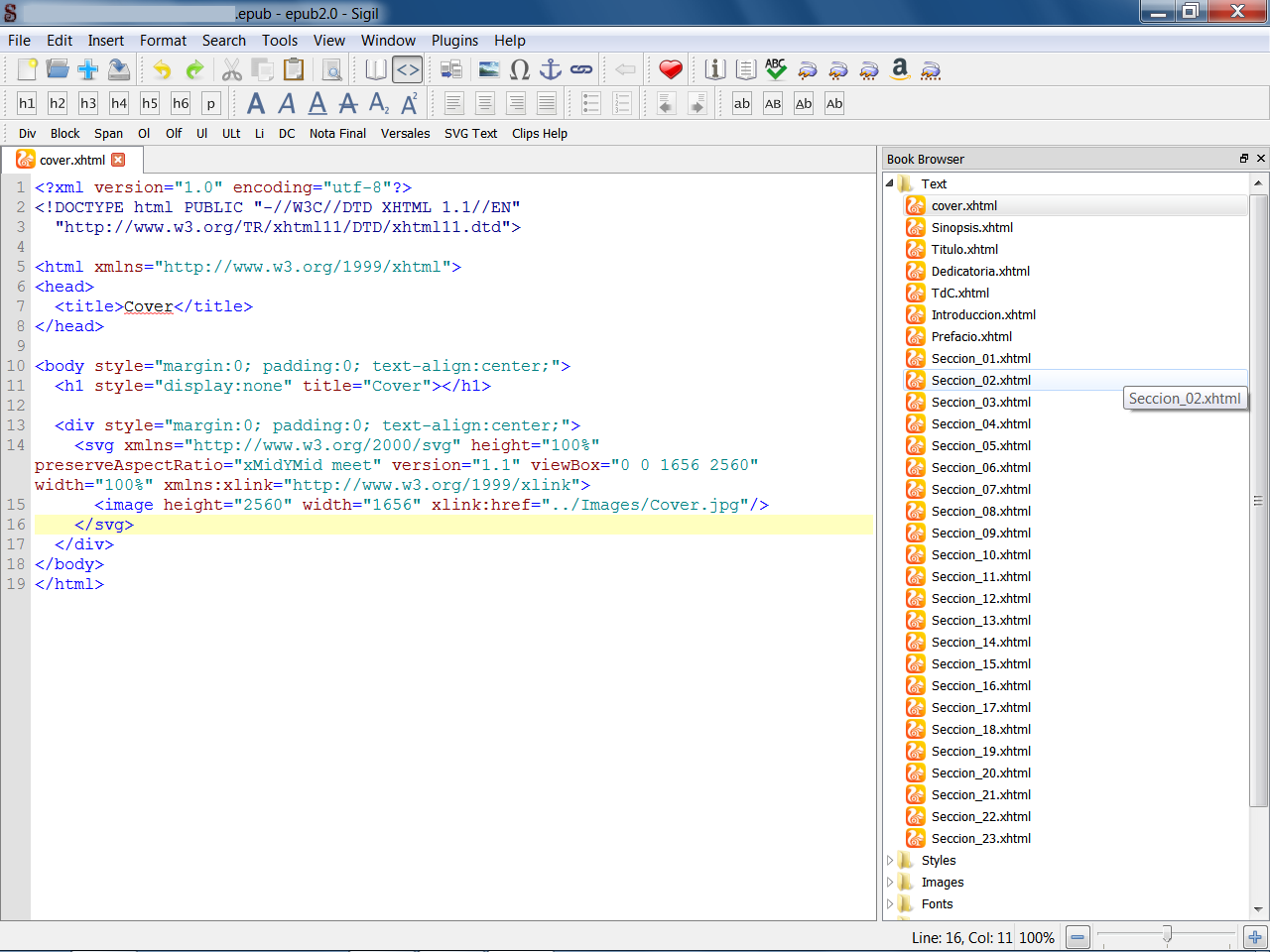Select Seccion_10.xhtml in Book Browser

coord(980,555)
